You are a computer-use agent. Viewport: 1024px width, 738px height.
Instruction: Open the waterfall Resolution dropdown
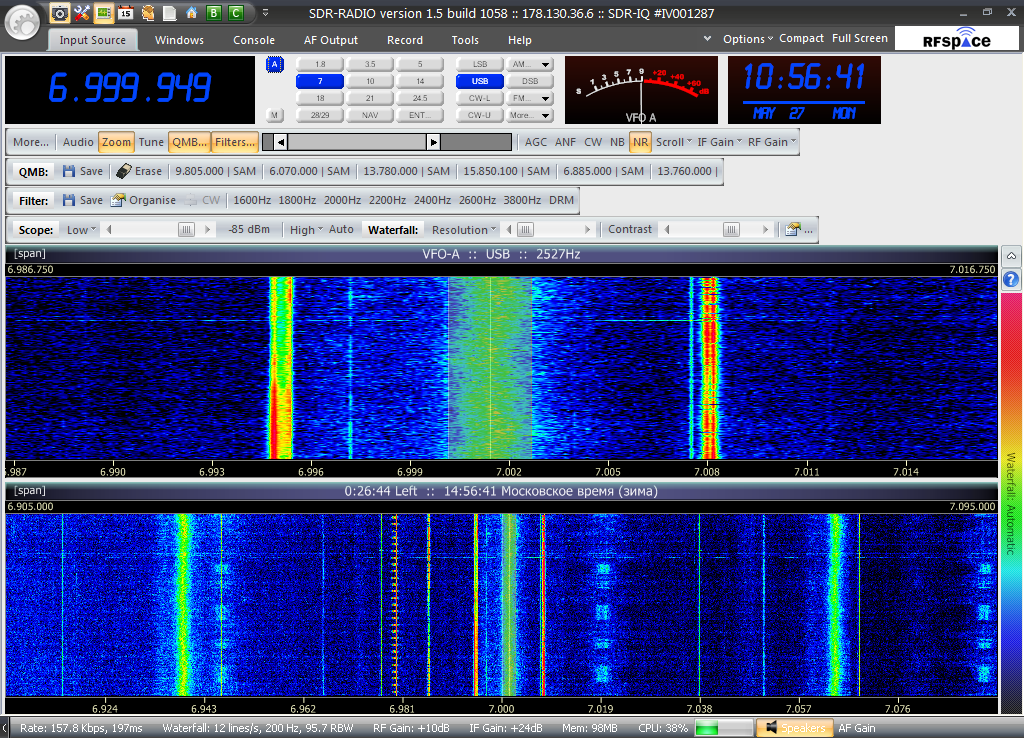pos(464,229)
